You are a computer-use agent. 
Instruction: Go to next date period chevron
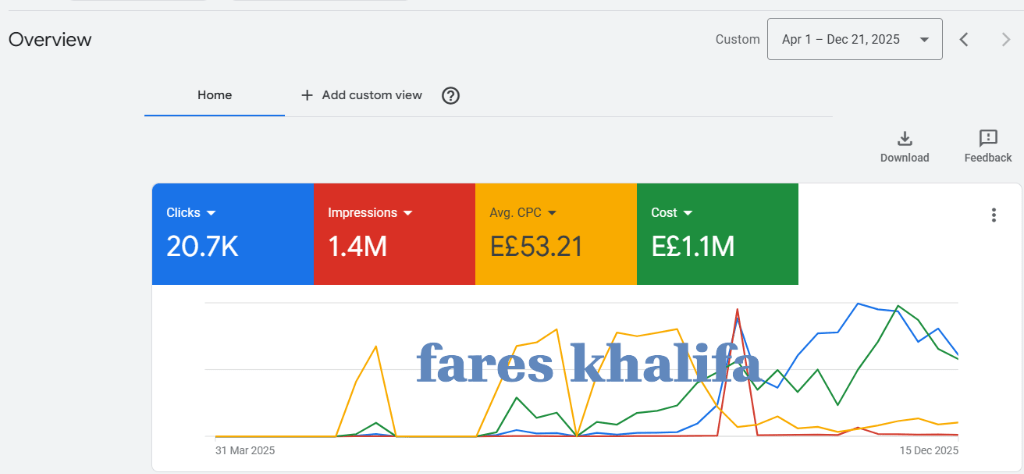click(x=1006, y=40)
